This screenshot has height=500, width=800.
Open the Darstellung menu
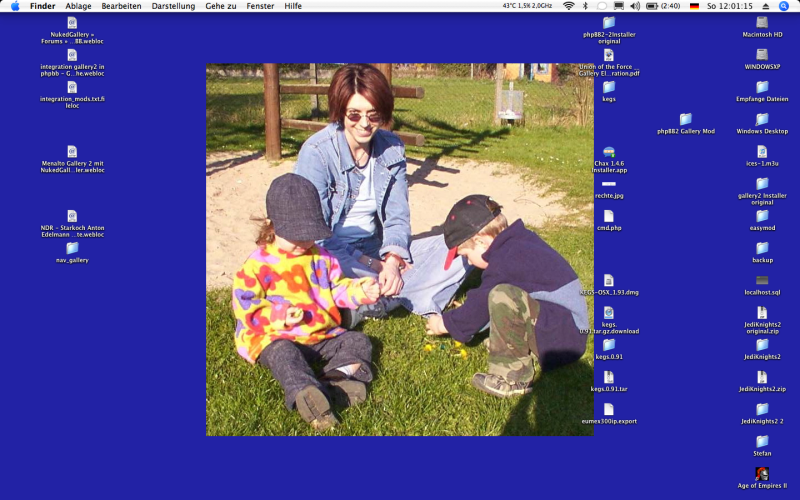coord(173,6)
